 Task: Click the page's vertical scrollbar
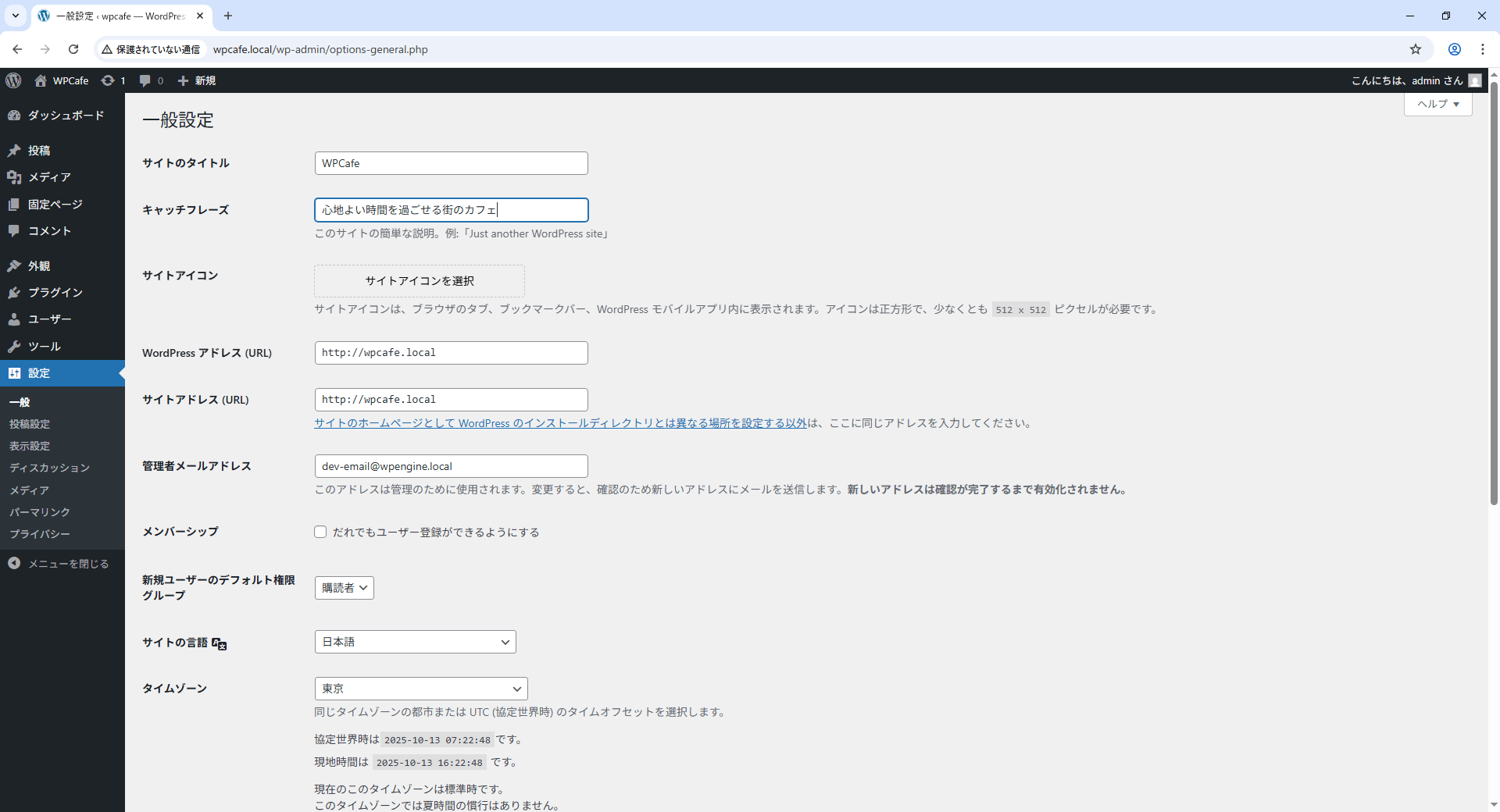click(x=1494, y=312)
